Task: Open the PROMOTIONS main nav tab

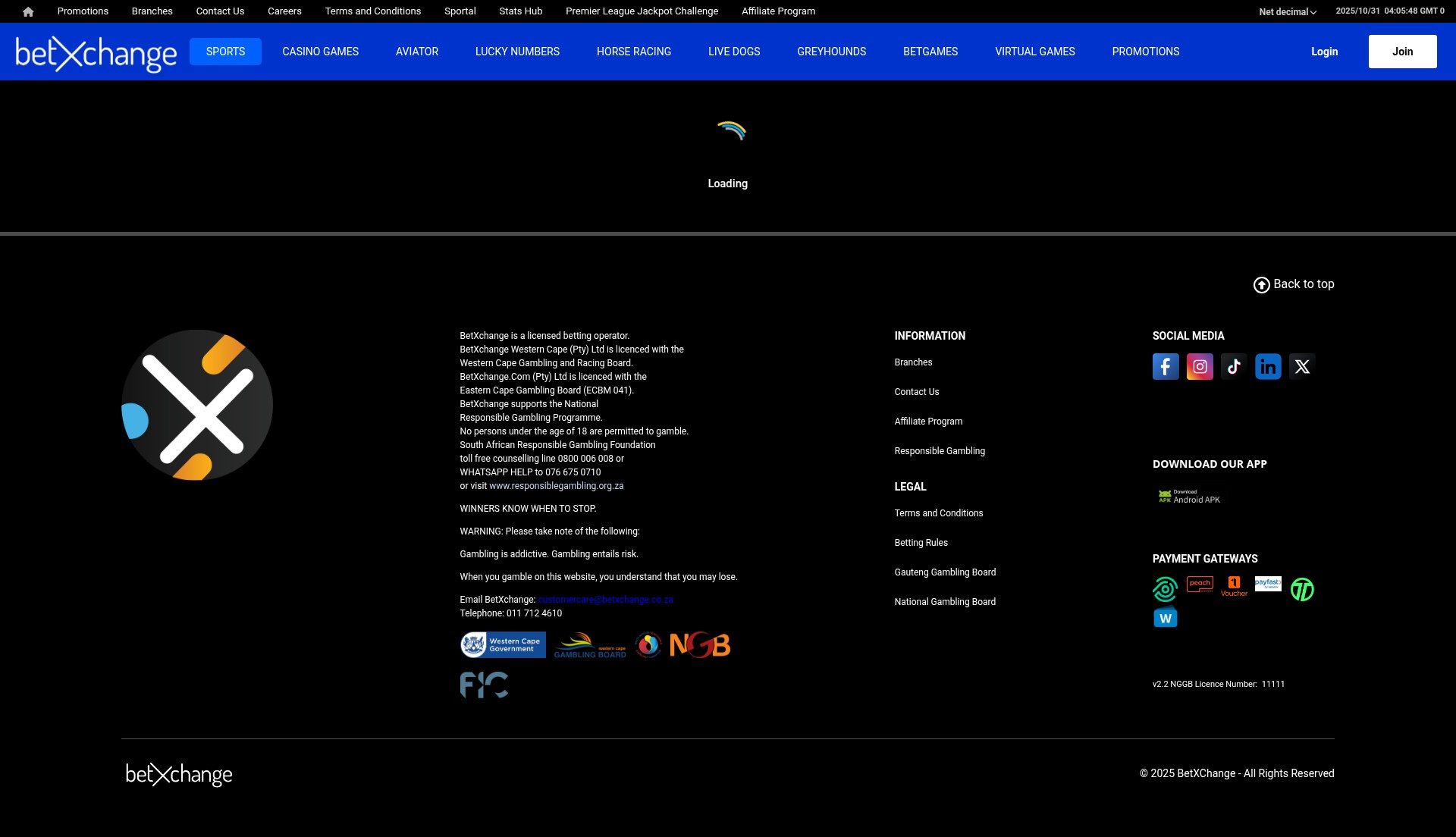Action: pos(1146,52)
